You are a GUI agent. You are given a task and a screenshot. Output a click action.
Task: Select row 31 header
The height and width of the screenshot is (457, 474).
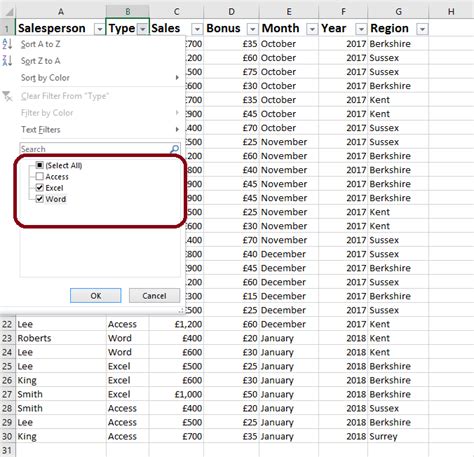pos(7,450)
